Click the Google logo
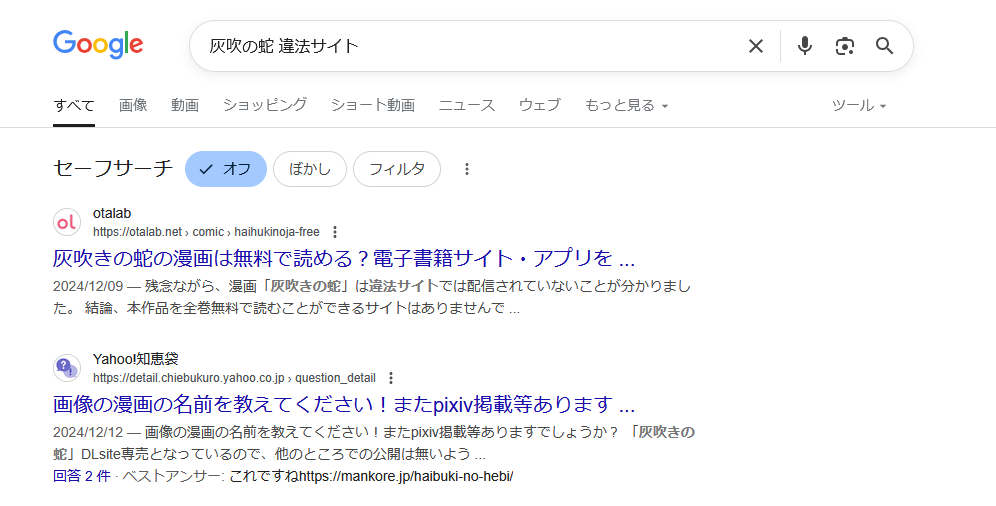This screenshot has height=506, width=996. (x=98, y=45)
